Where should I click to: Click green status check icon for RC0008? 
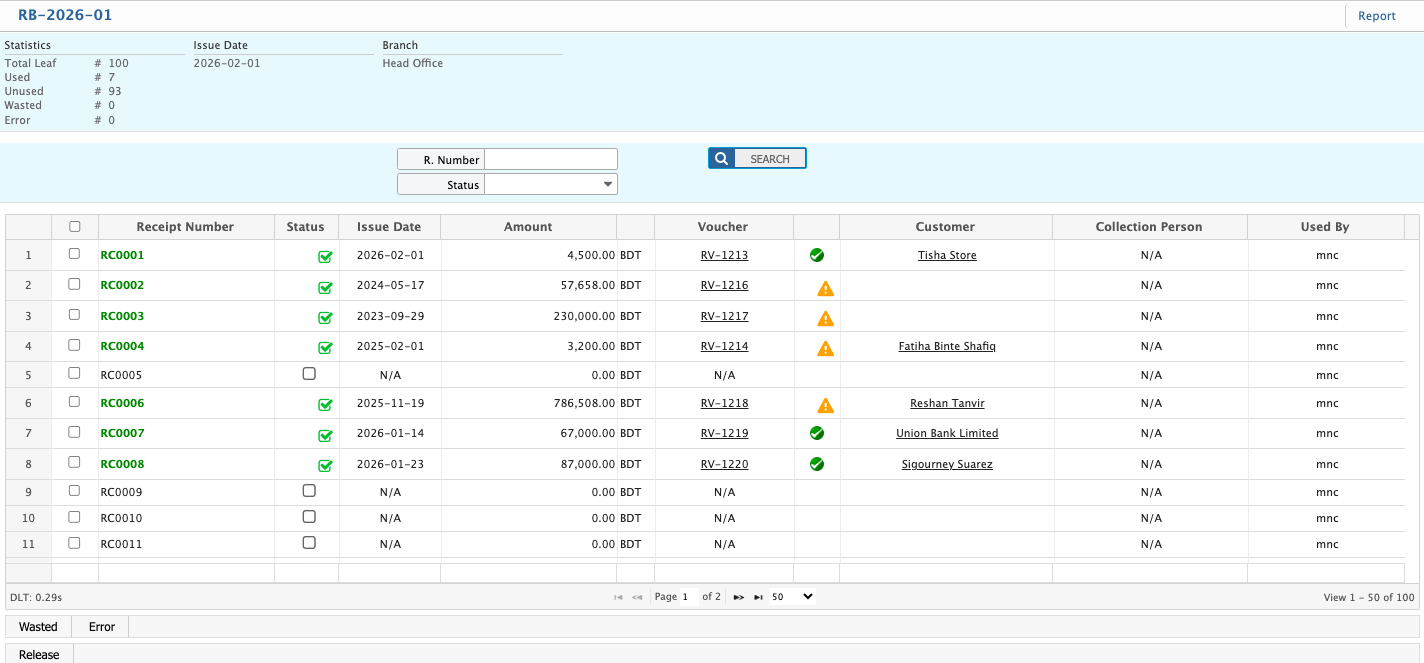[325, 466]
